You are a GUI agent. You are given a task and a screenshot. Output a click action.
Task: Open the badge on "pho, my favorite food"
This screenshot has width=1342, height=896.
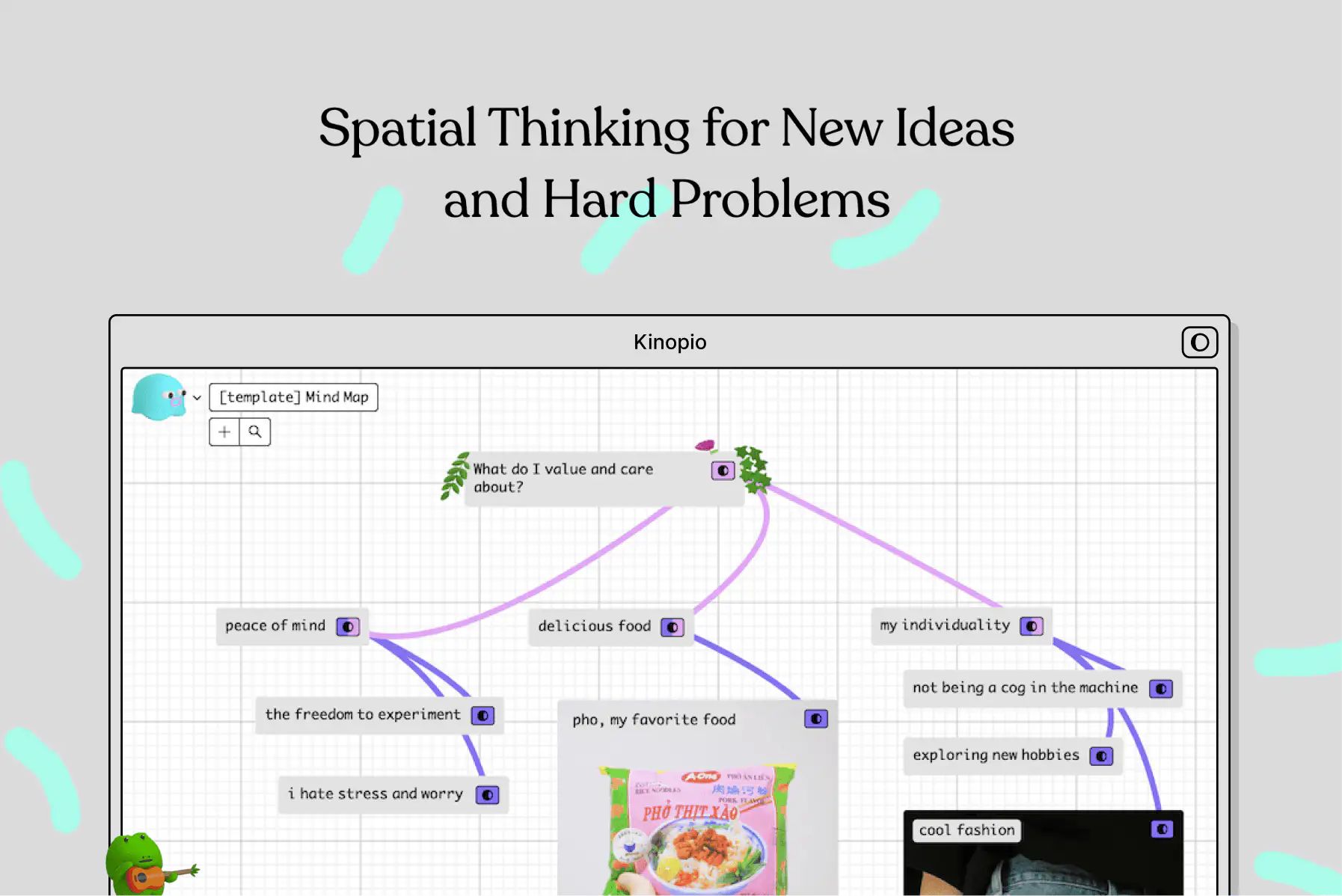pos(816,719)
